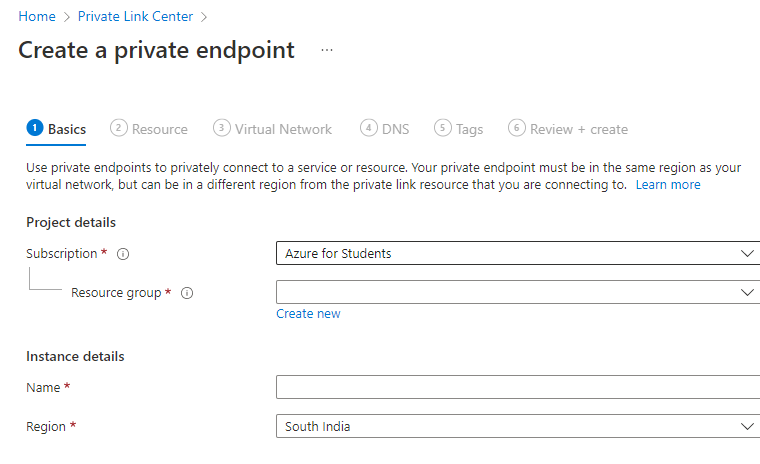760x464 pixels.
Task: Click the step 6 Review number circle
Action: click(517, 128)
